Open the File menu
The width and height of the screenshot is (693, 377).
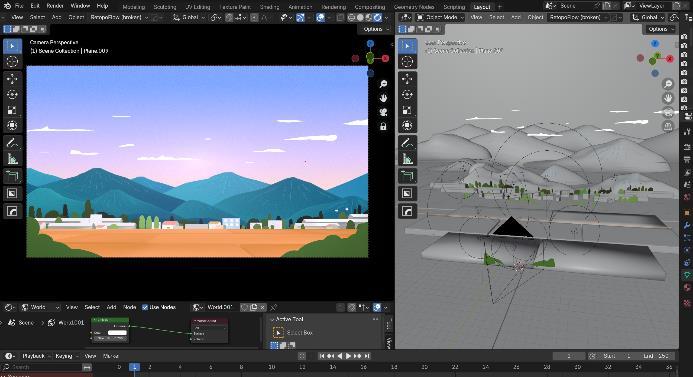point(19,6)
